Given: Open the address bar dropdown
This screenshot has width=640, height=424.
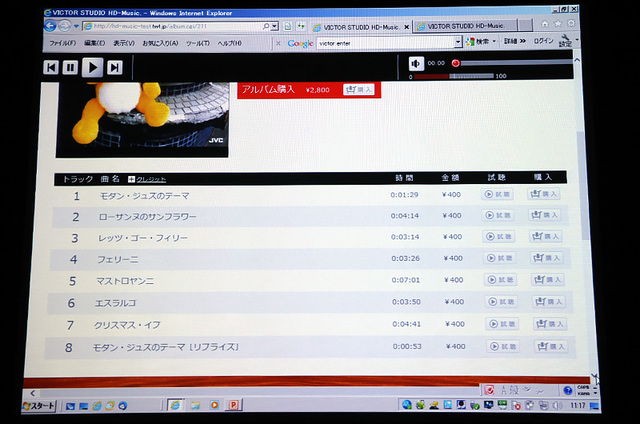Looking at the screenshot, I should point(275,26).
